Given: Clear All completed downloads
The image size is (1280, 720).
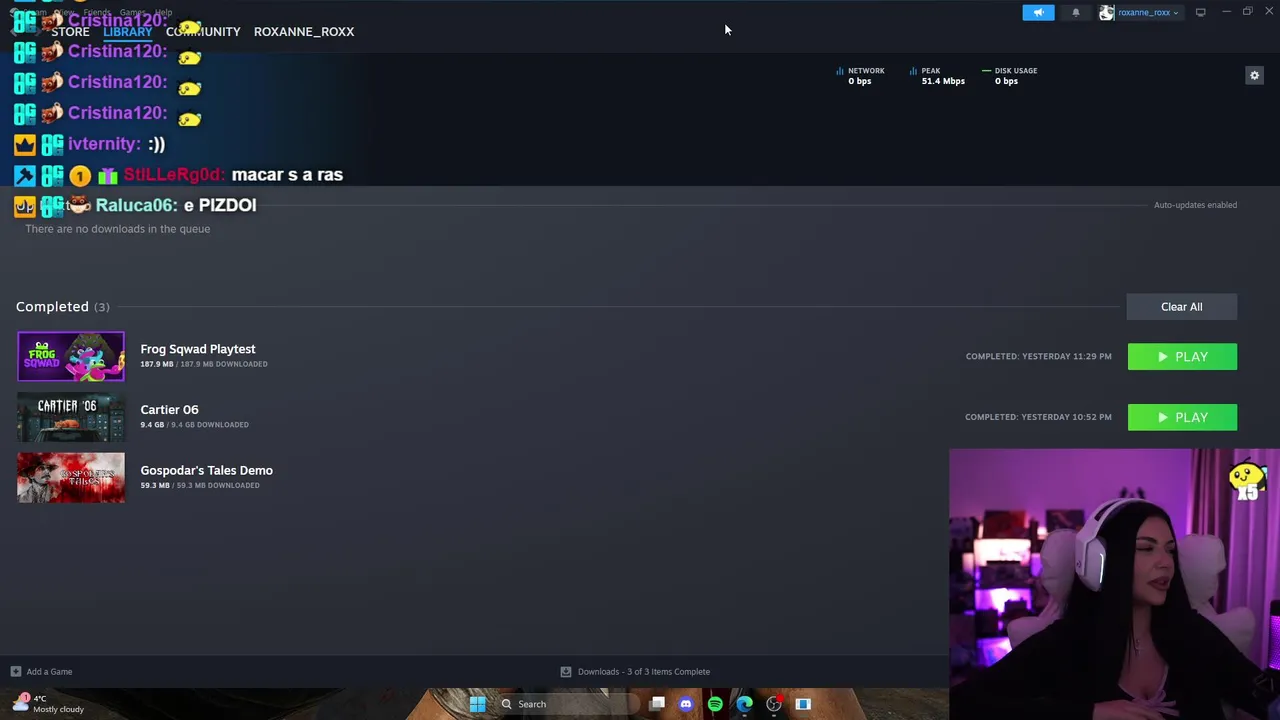Looking at the screenshot, I should pyautogui.click(x=1182, y=307).
